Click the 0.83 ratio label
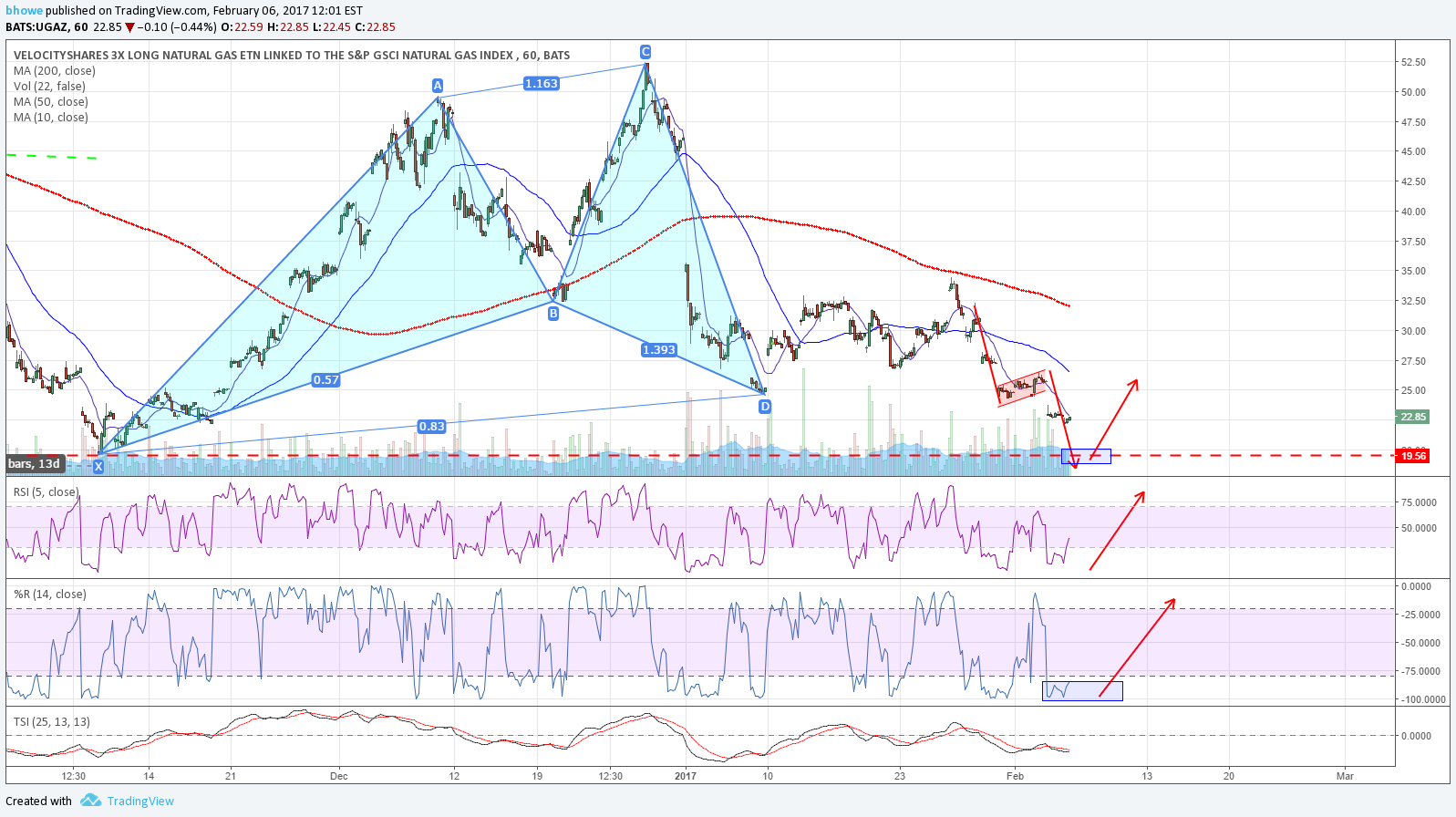The height and width of the screenshot is (817, 1456). coord(431,427)
